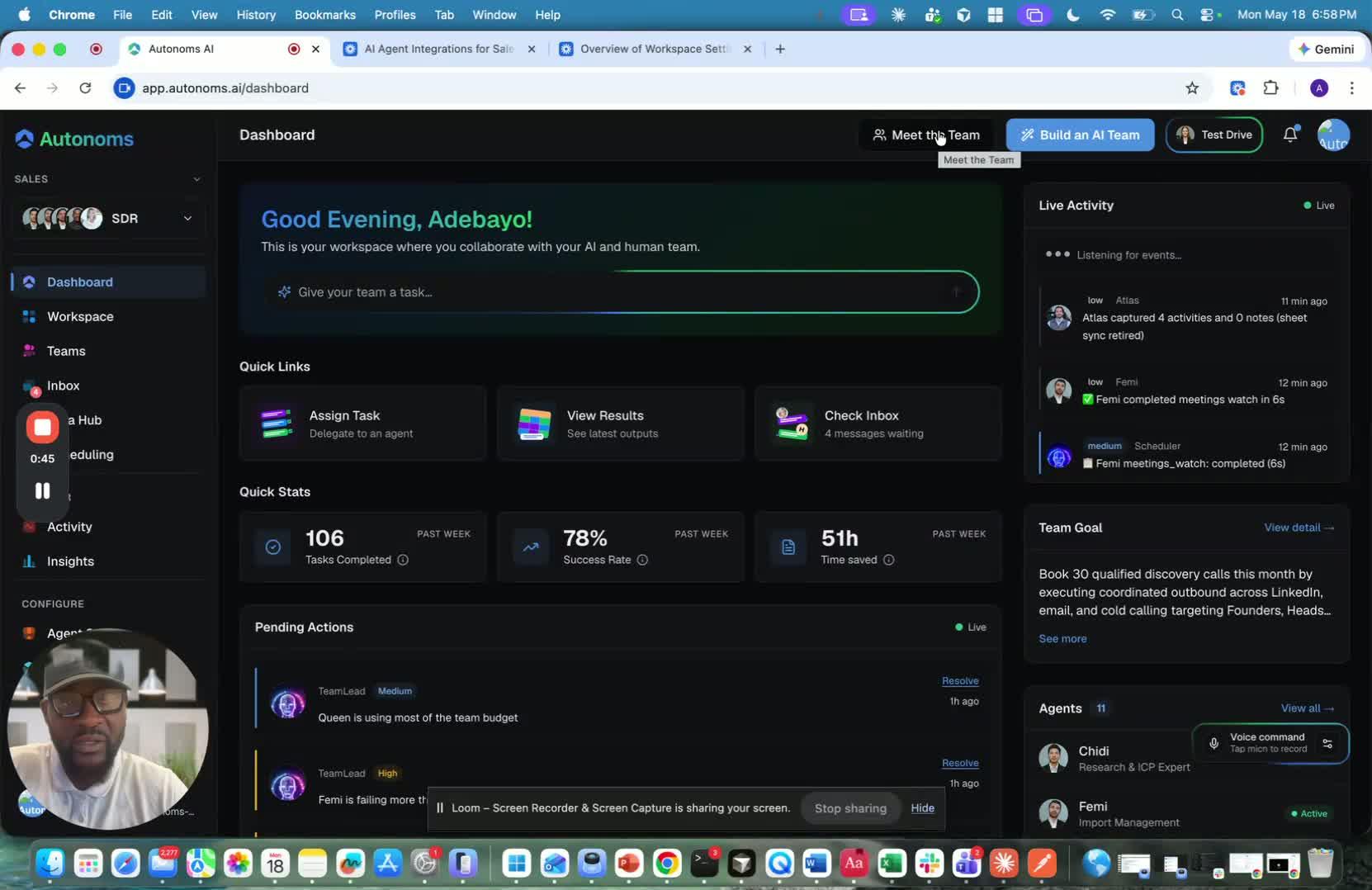Image resolution: width=1372 pixels, height=890 pixels.
Task: Open the History menu in the menu bar
Action: point(256,15)
